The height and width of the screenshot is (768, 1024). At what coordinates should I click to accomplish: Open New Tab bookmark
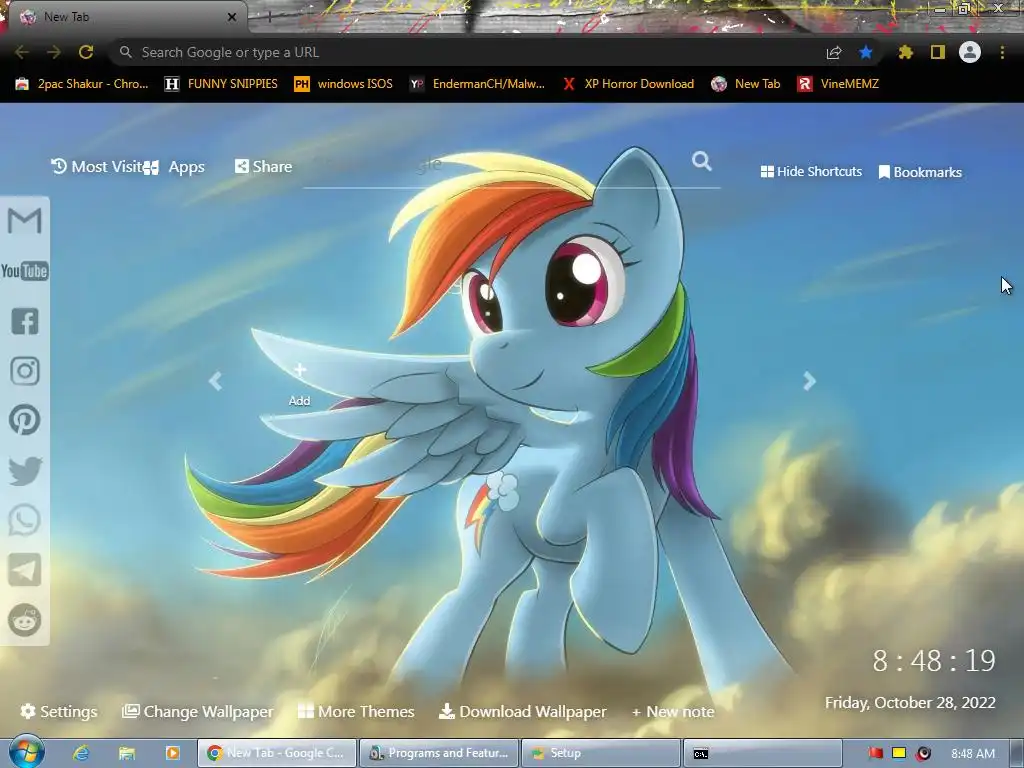point(746,84)
